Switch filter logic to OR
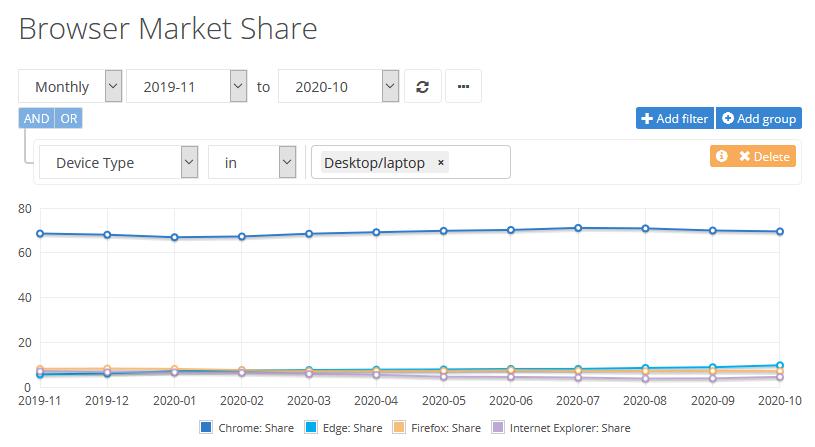815x447 pixels. pyautogui.click(x=69, y=119)
